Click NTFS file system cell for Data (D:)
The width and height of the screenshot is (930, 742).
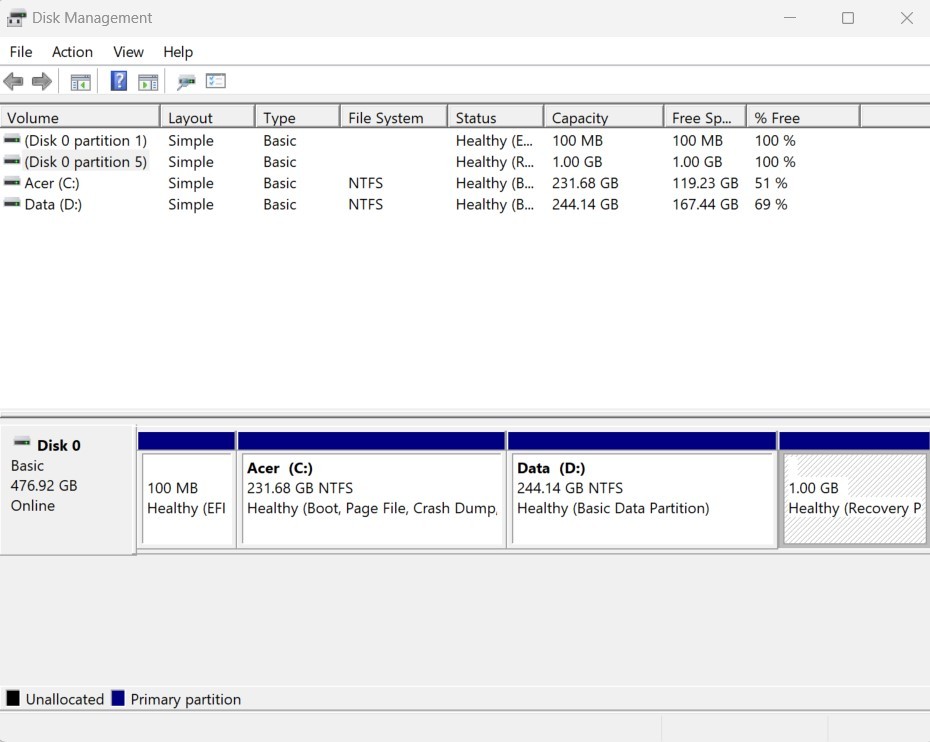(365, 205)
